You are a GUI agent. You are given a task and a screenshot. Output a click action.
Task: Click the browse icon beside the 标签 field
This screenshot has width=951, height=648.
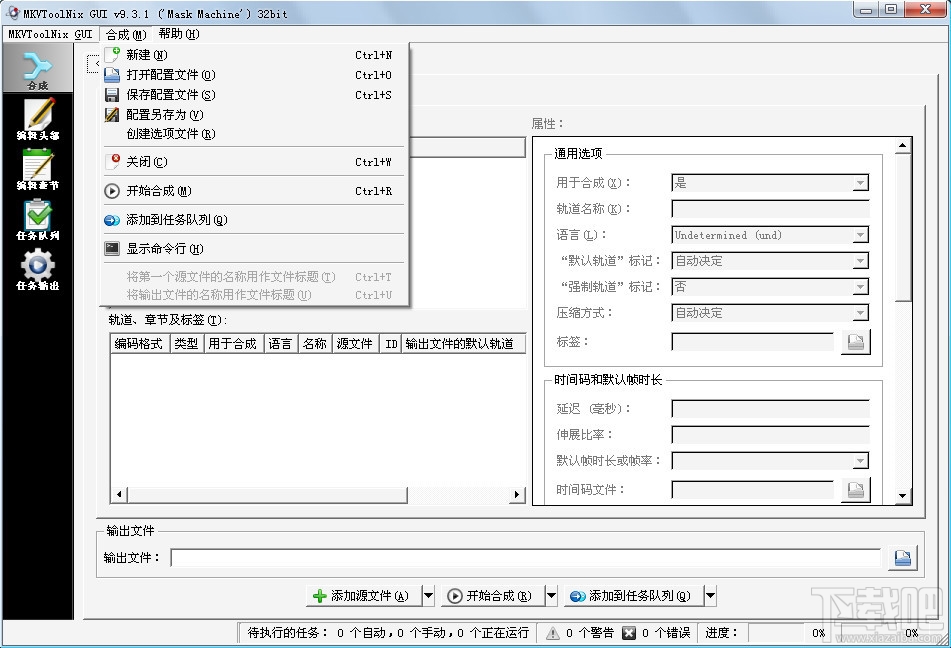(856, 341)
